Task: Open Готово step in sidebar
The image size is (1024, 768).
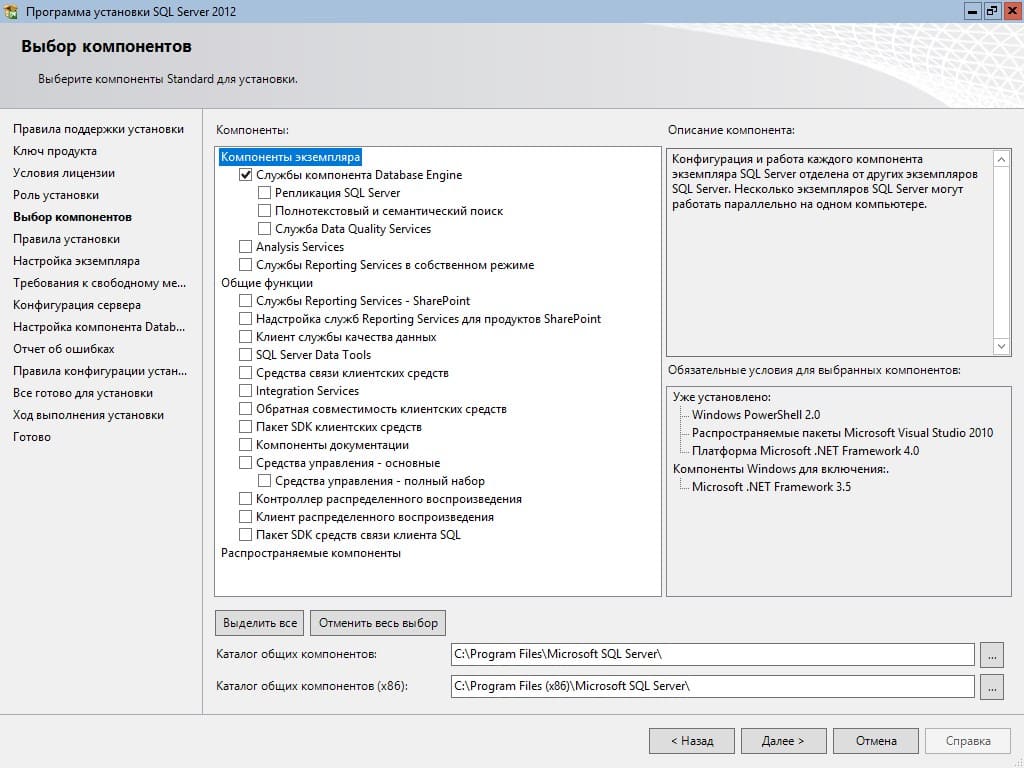Action: [x=32, y=437]
